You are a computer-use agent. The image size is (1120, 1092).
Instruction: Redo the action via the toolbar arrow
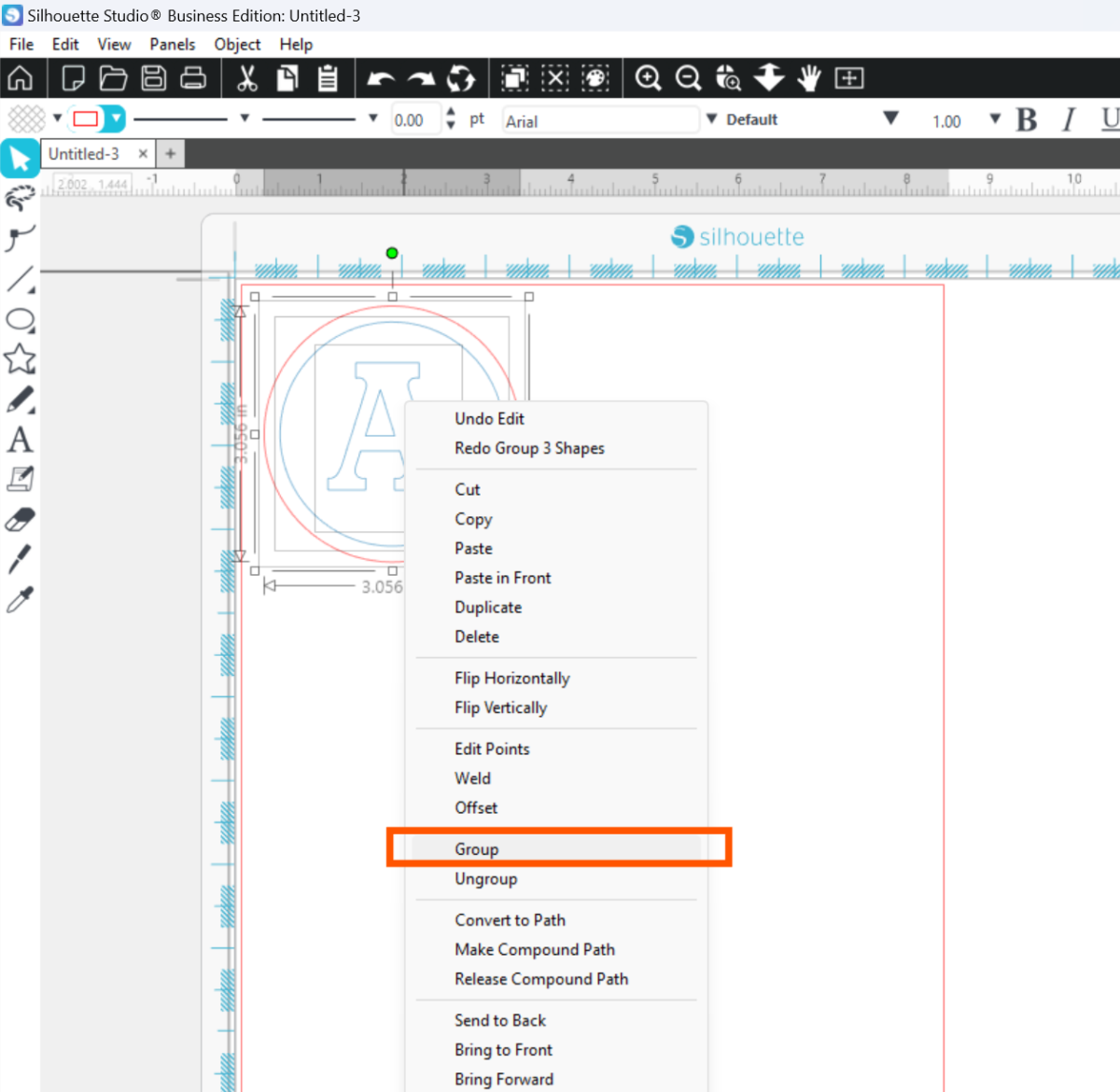(x=421, y=78)
